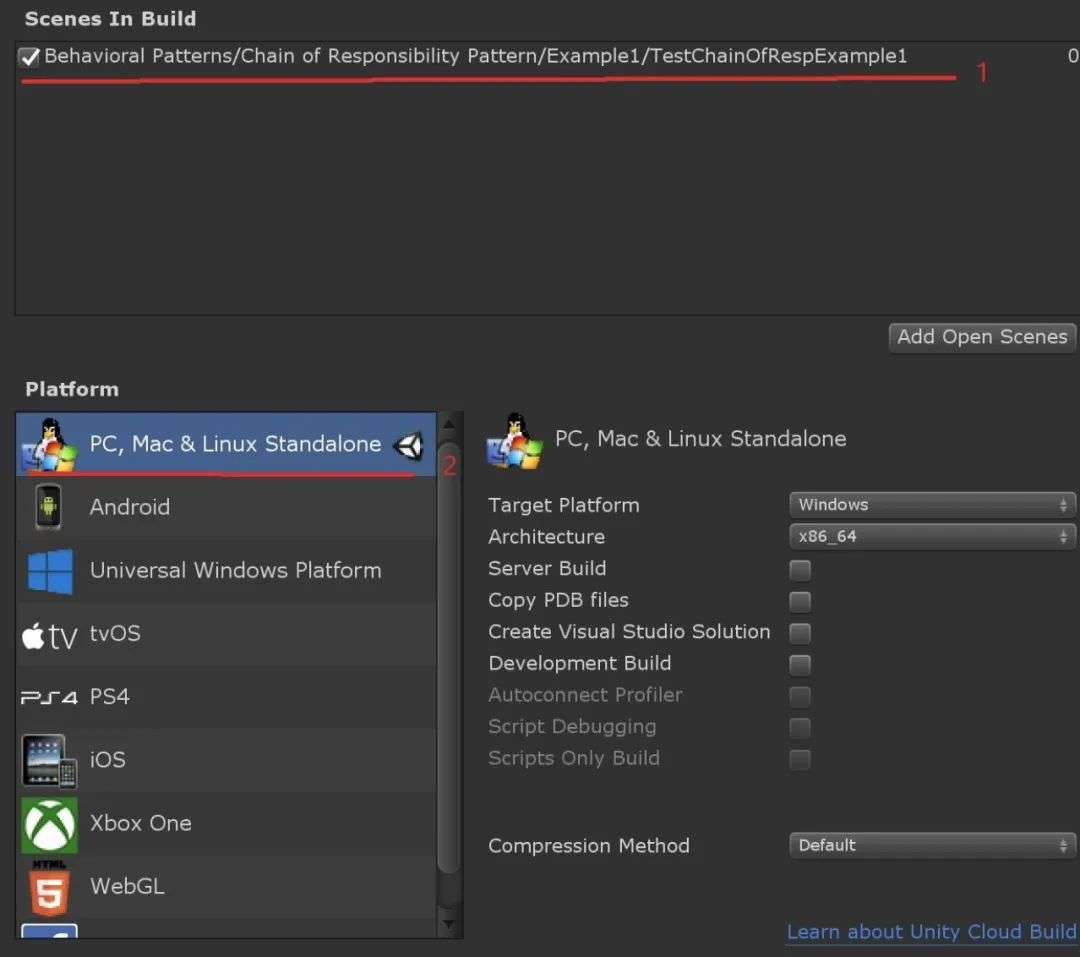Expand the Architecture x86_64 dropdown
The image size is (1080, 957).
[932, 537]
